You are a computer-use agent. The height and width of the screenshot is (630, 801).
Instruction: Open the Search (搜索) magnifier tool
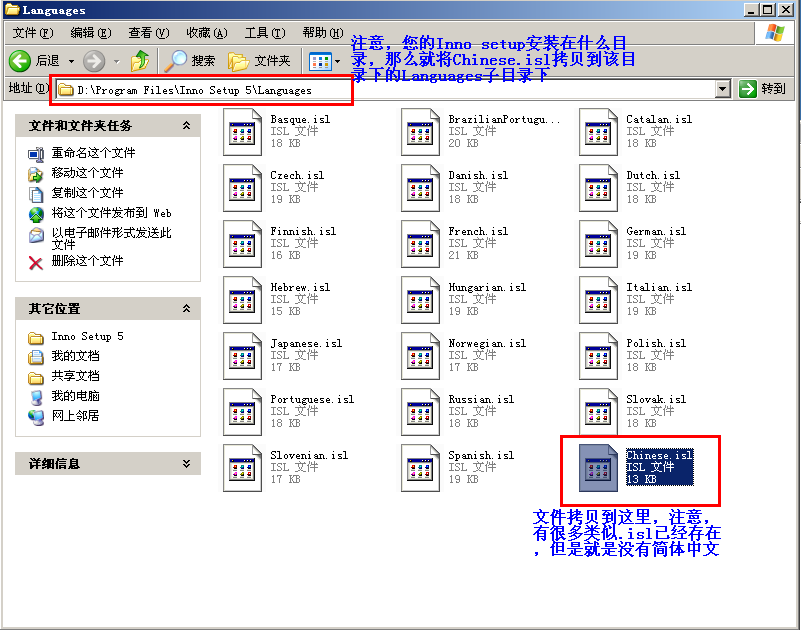[190, 61]
